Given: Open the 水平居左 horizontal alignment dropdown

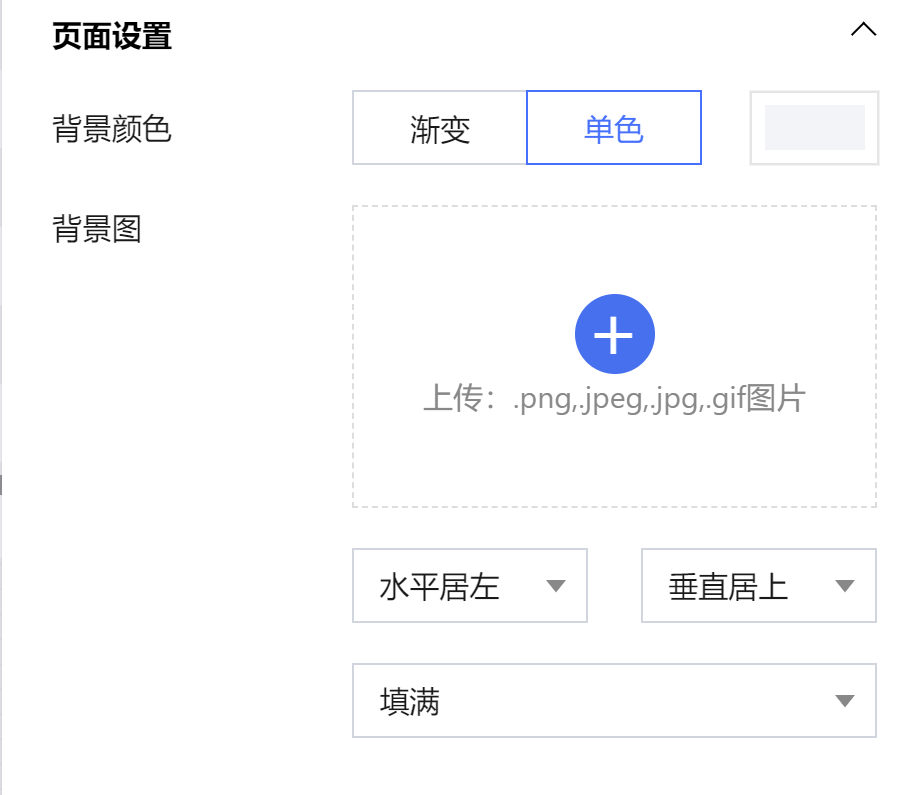Looking at the screenshot, I should (x=469, y=586).
